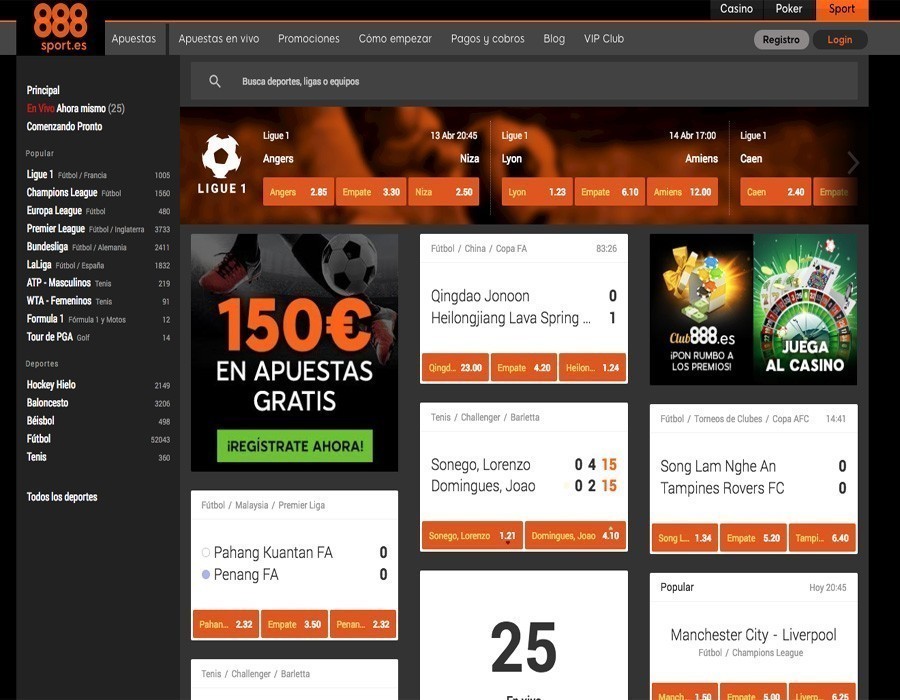Open WTA - Femeninos tennis

[x=98, y=301]
